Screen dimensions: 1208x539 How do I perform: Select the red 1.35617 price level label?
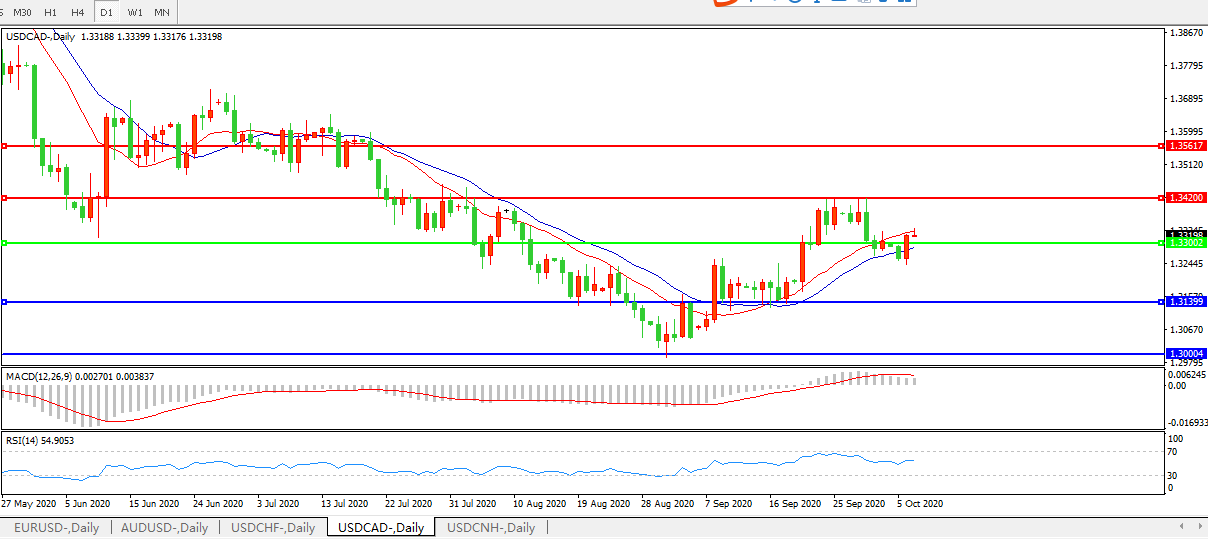[1187, 146]
